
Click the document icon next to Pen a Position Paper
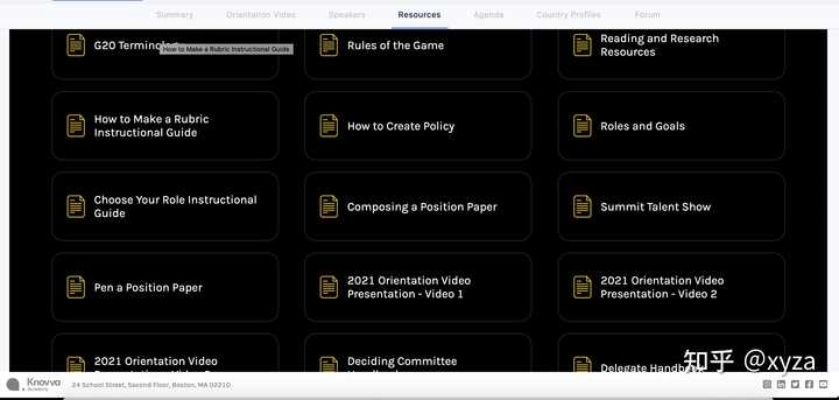tap(76, 287)
